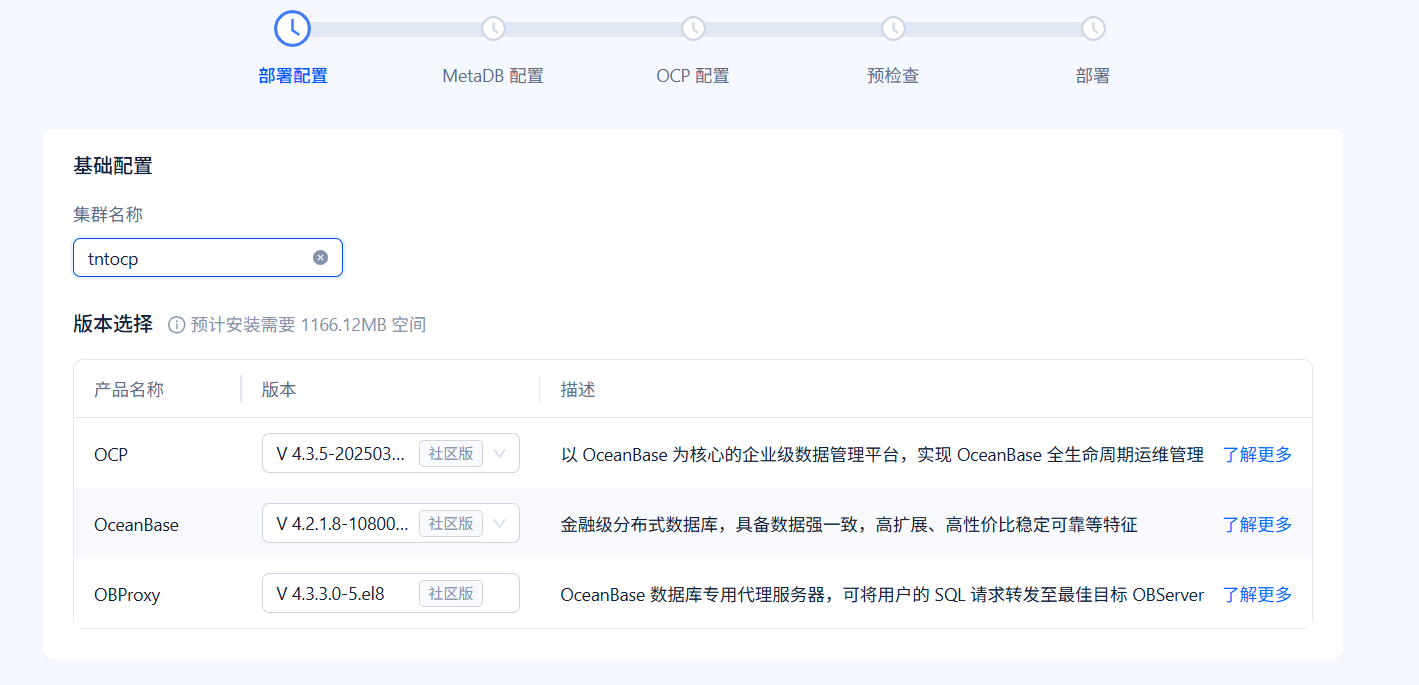The image size is (1419, 685).
Task: Click the 产品名称 column header
Action: [129, 390]
